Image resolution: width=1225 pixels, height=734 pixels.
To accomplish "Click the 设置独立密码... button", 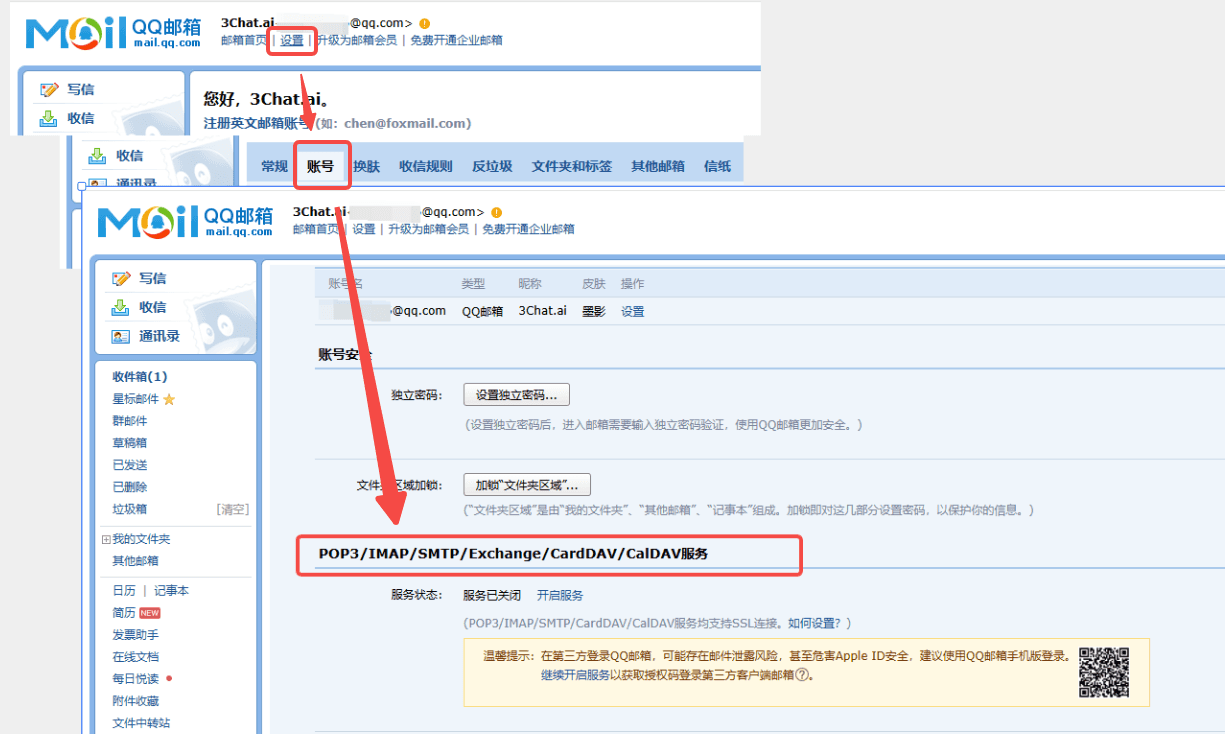I will tap(517, 394).
